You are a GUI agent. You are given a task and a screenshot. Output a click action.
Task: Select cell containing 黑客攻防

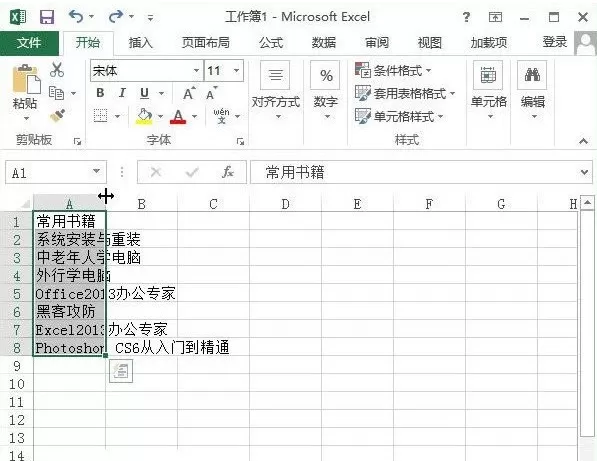tap(69, 311)
